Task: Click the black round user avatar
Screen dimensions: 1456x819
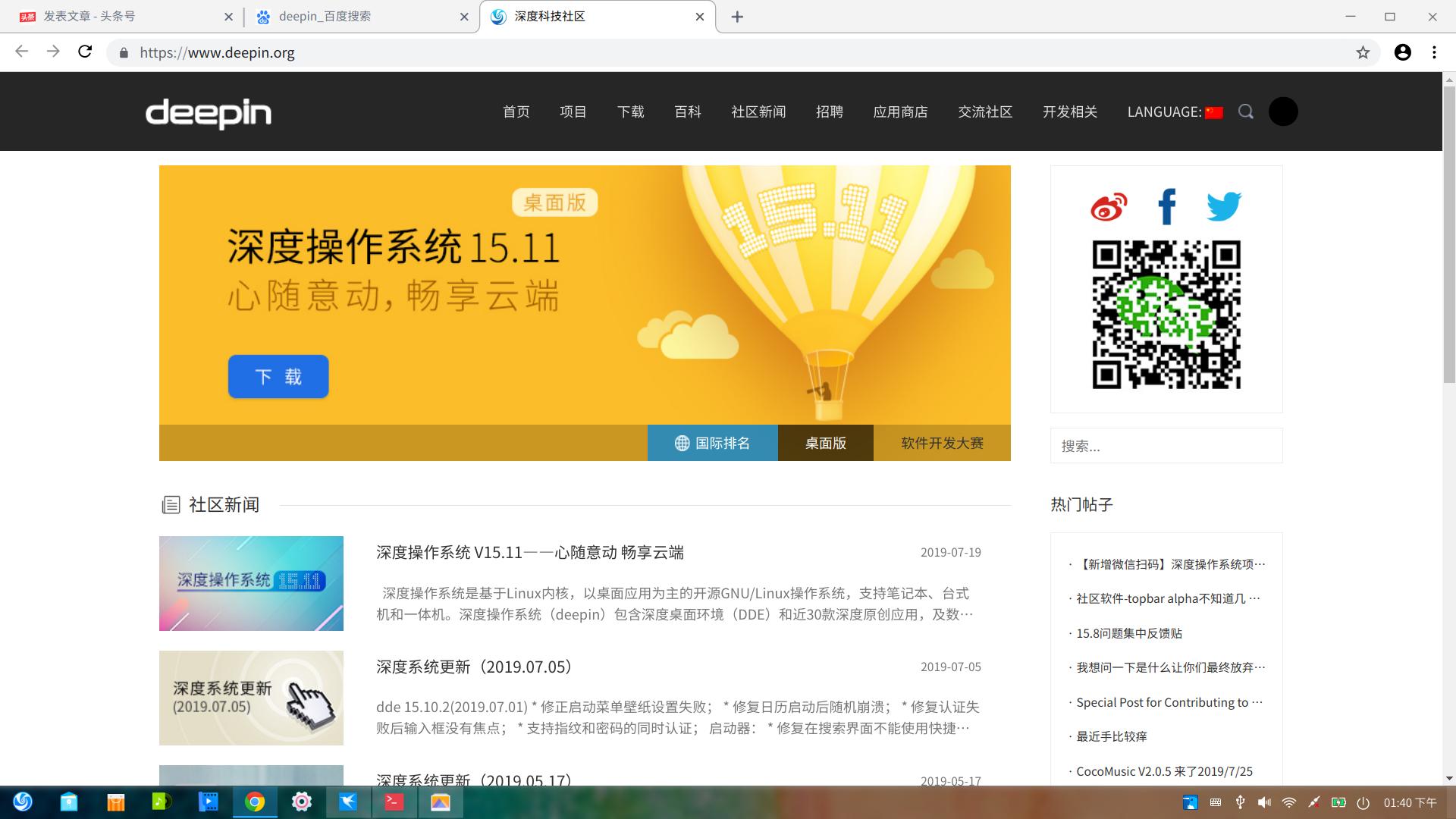Action: (x=1283, y=111)
